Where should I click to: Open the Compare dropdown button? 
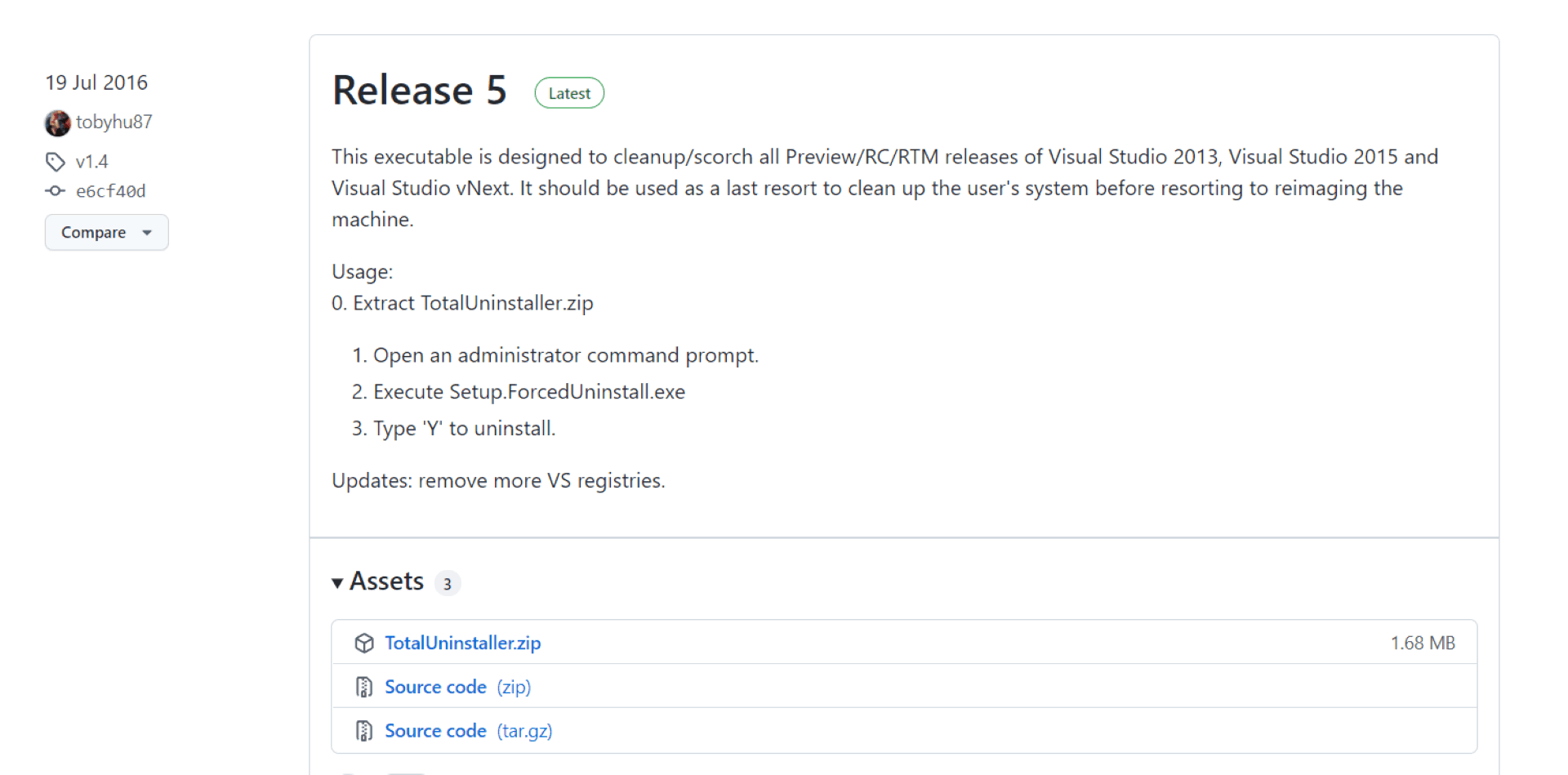107,233
